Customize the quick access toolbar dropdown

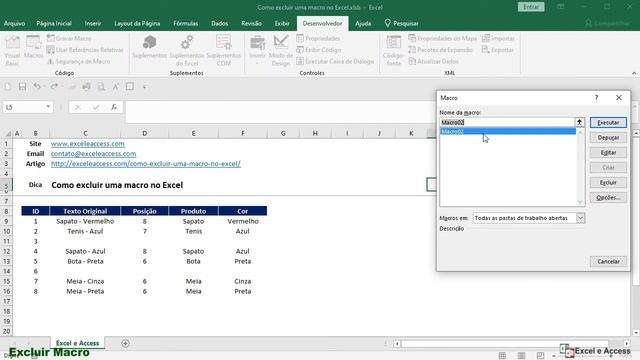pos(144,87)
